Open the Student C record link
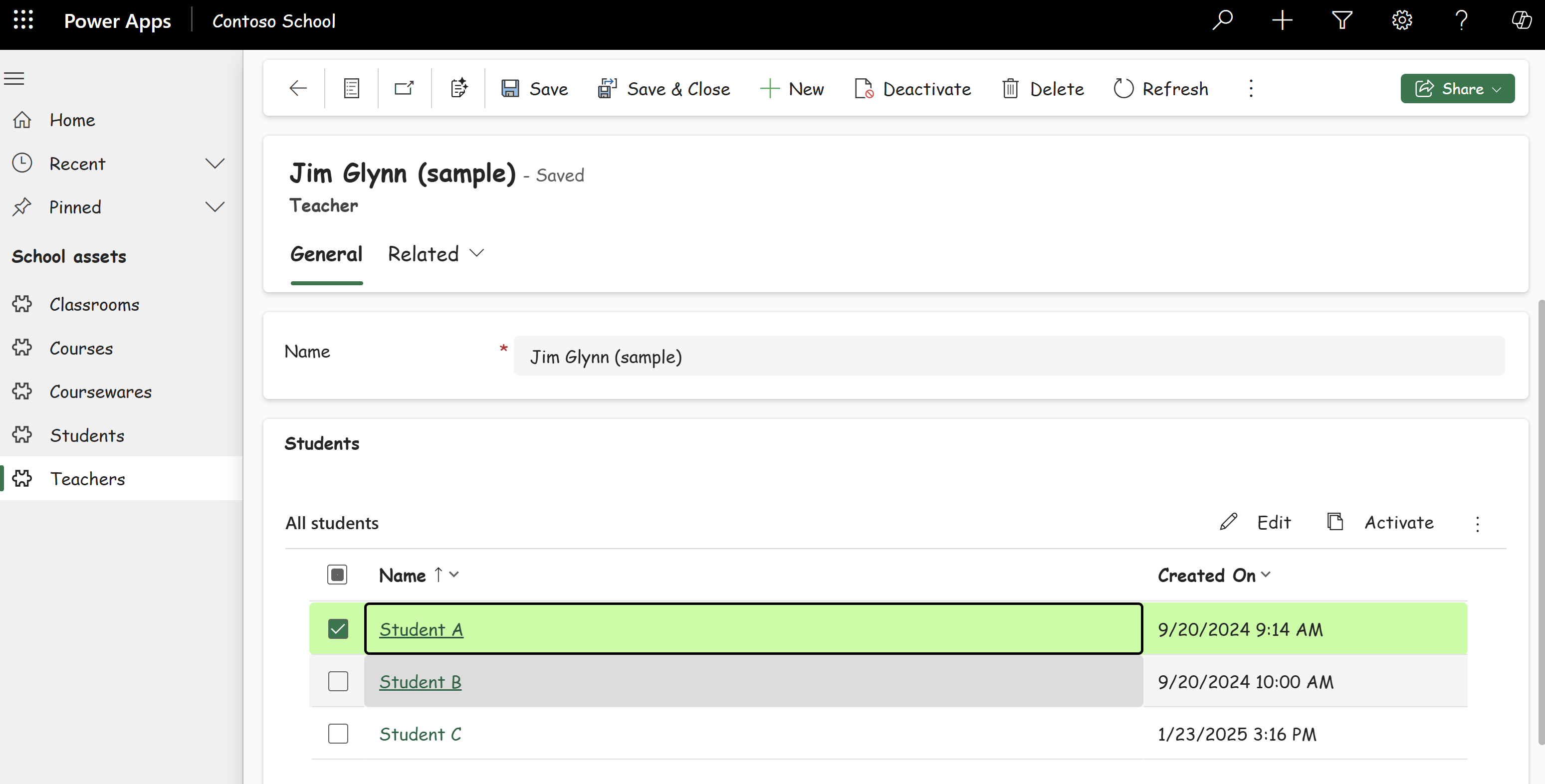This screenshot has height=784, width=1545. 420,734
